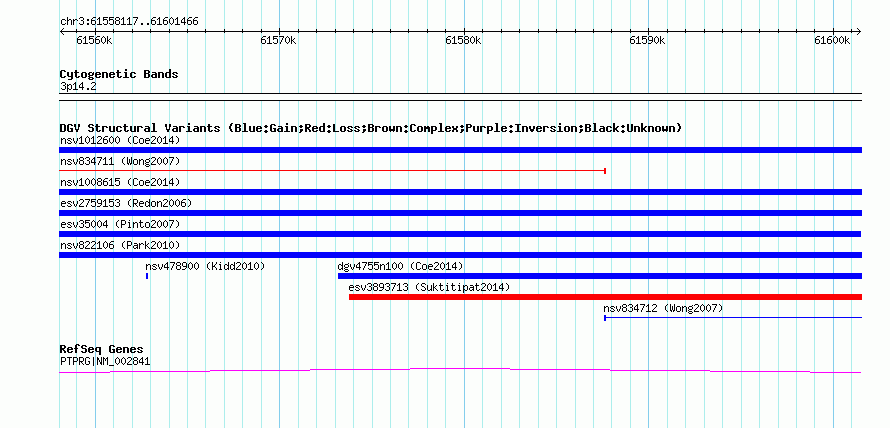The width and height of the screenshot is (890, 428).
Task: Open nsv1008615 (Coe2014) blue variant bar
Action: pos(460,192)
